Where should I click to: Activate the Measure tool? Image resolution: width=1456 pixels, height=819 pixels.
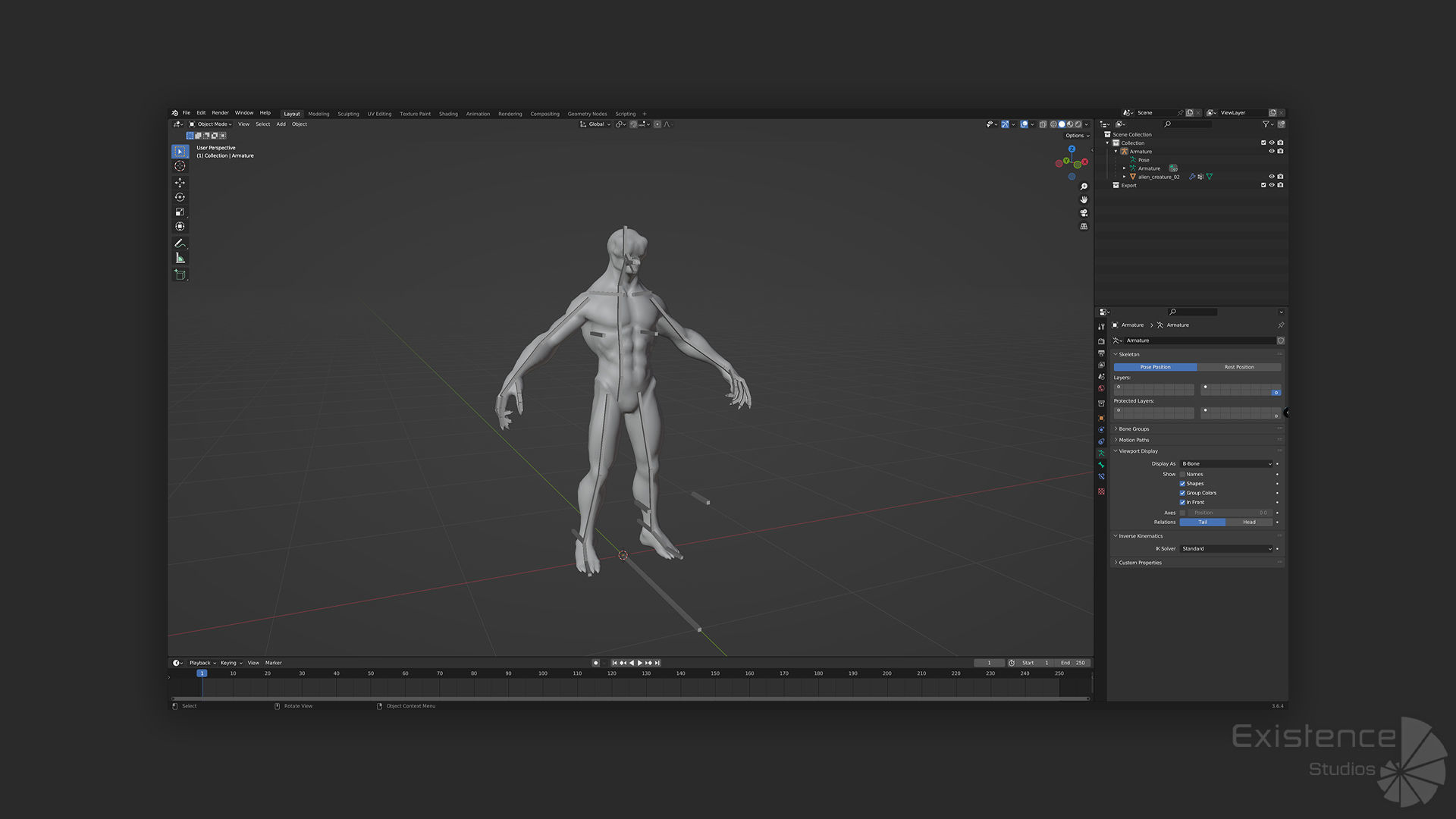tap(180, 257)
